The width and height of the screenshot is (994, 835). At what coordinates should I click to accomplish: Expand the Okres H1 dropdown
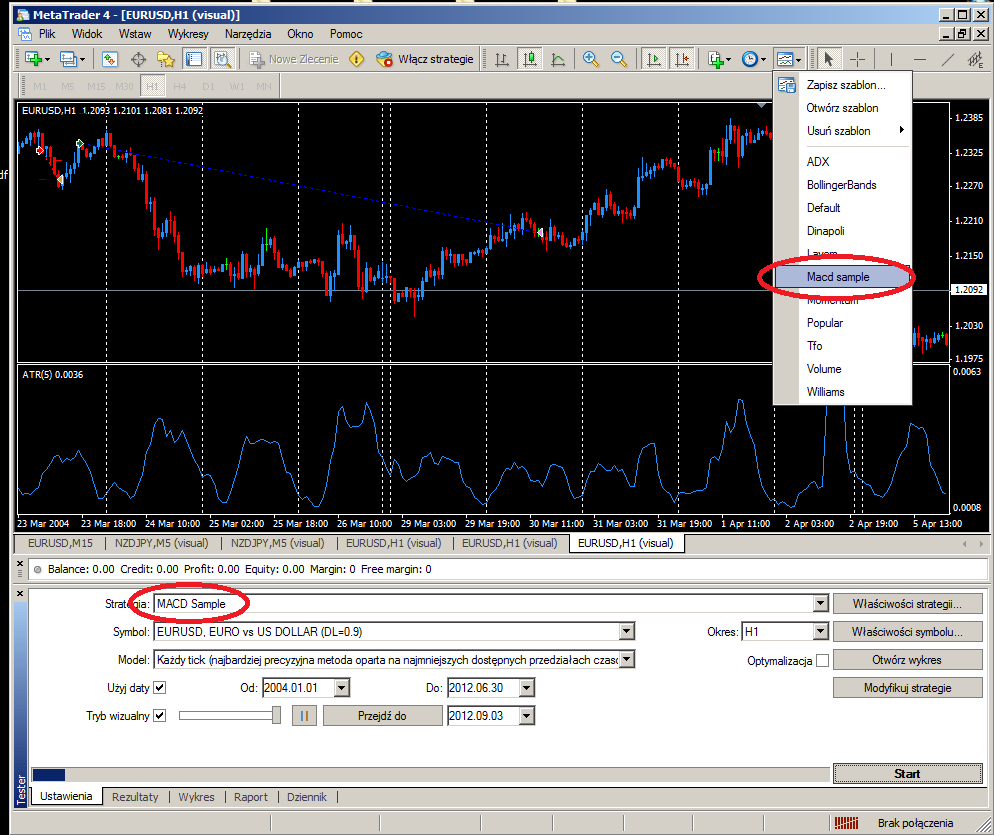[x=821, y=631]
